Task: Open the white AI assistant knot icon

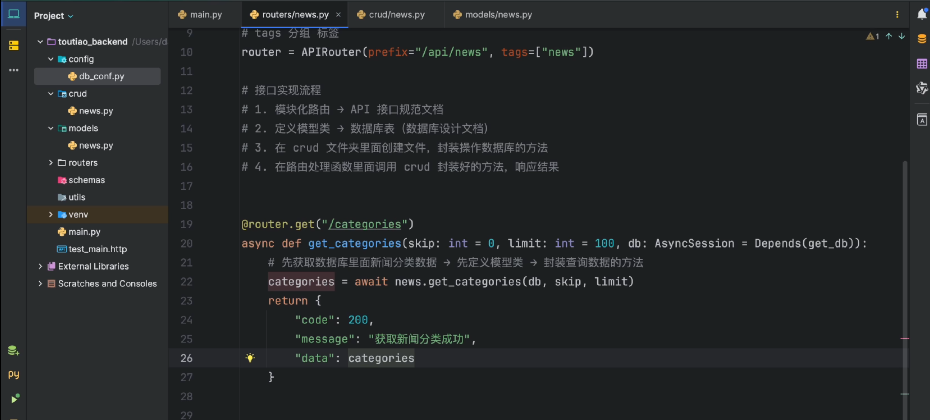Action: (x=922, y=88)
